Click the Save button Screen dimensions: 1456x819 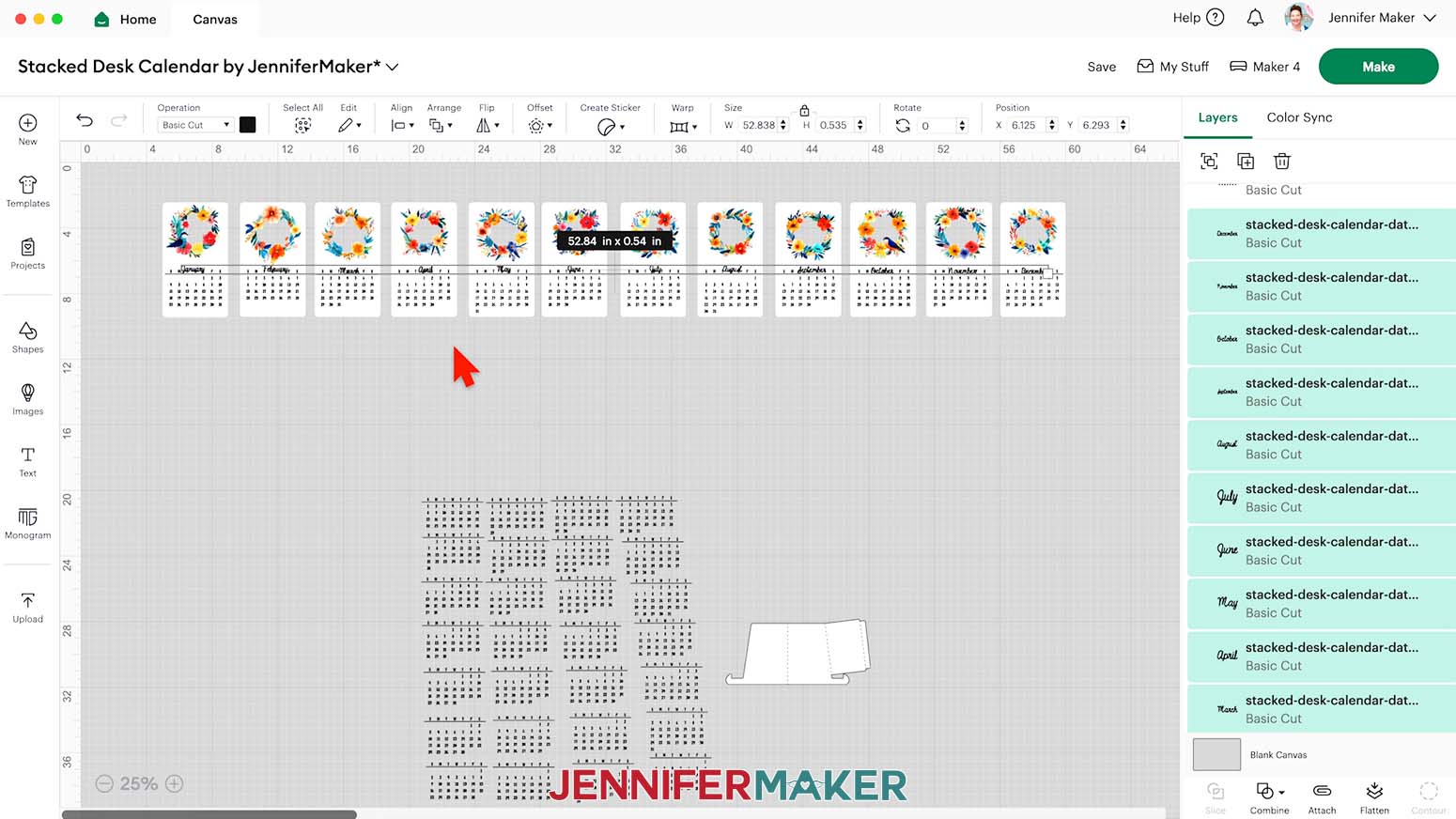1102,67
